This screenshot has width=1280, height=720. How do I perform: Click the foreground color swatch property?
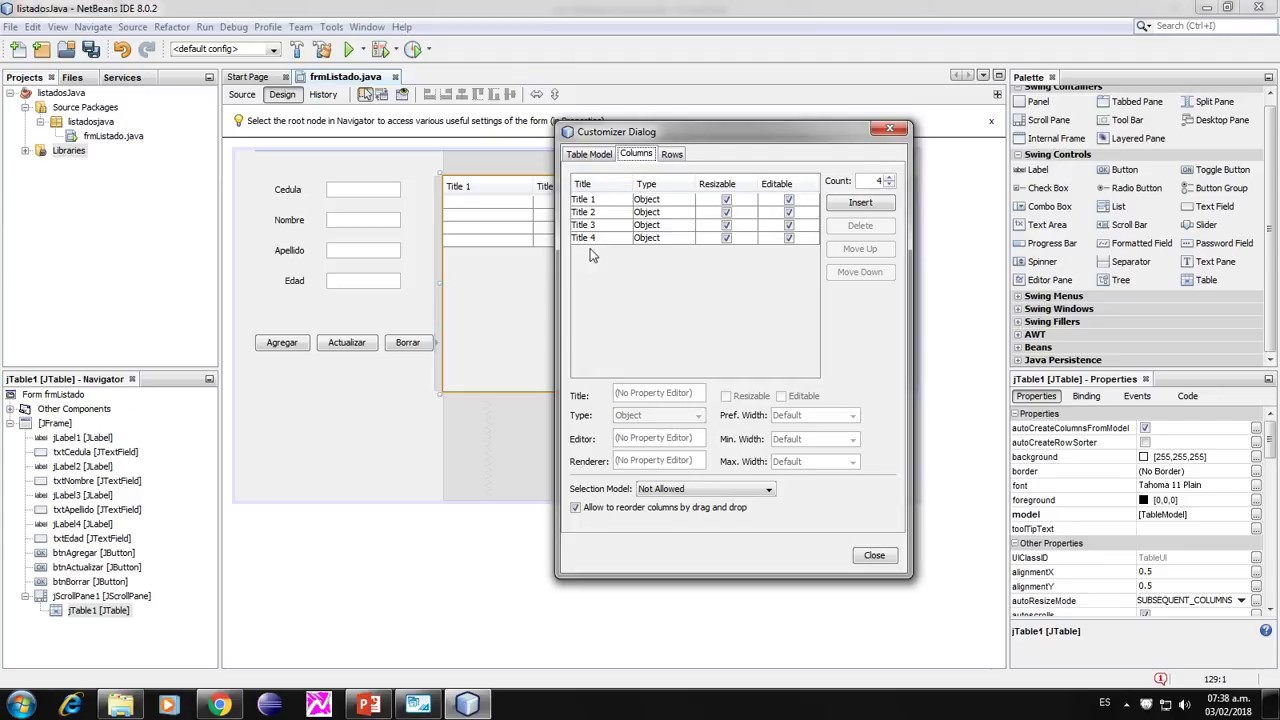tap(1143, 500)
